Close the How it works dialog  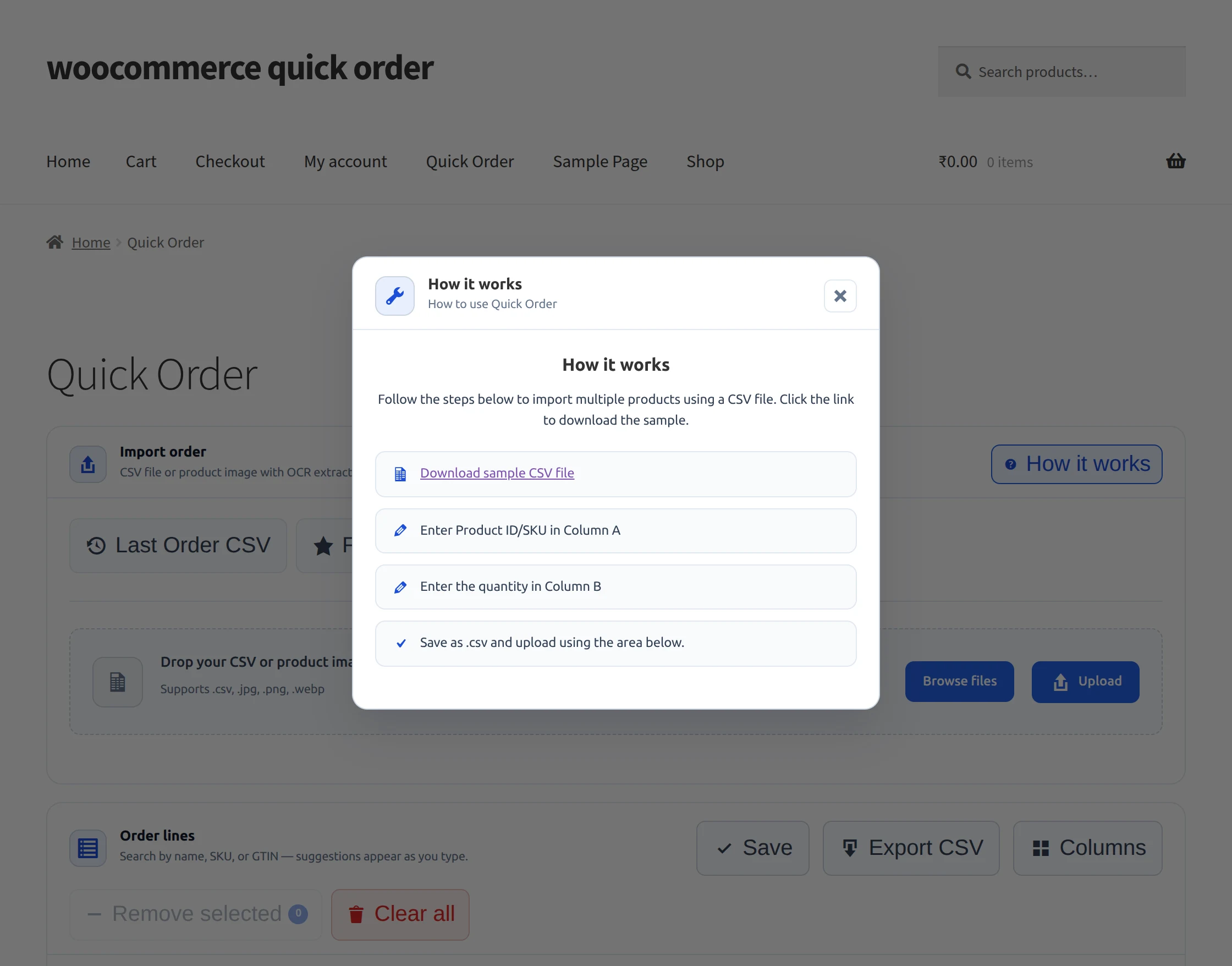point(840,296)
